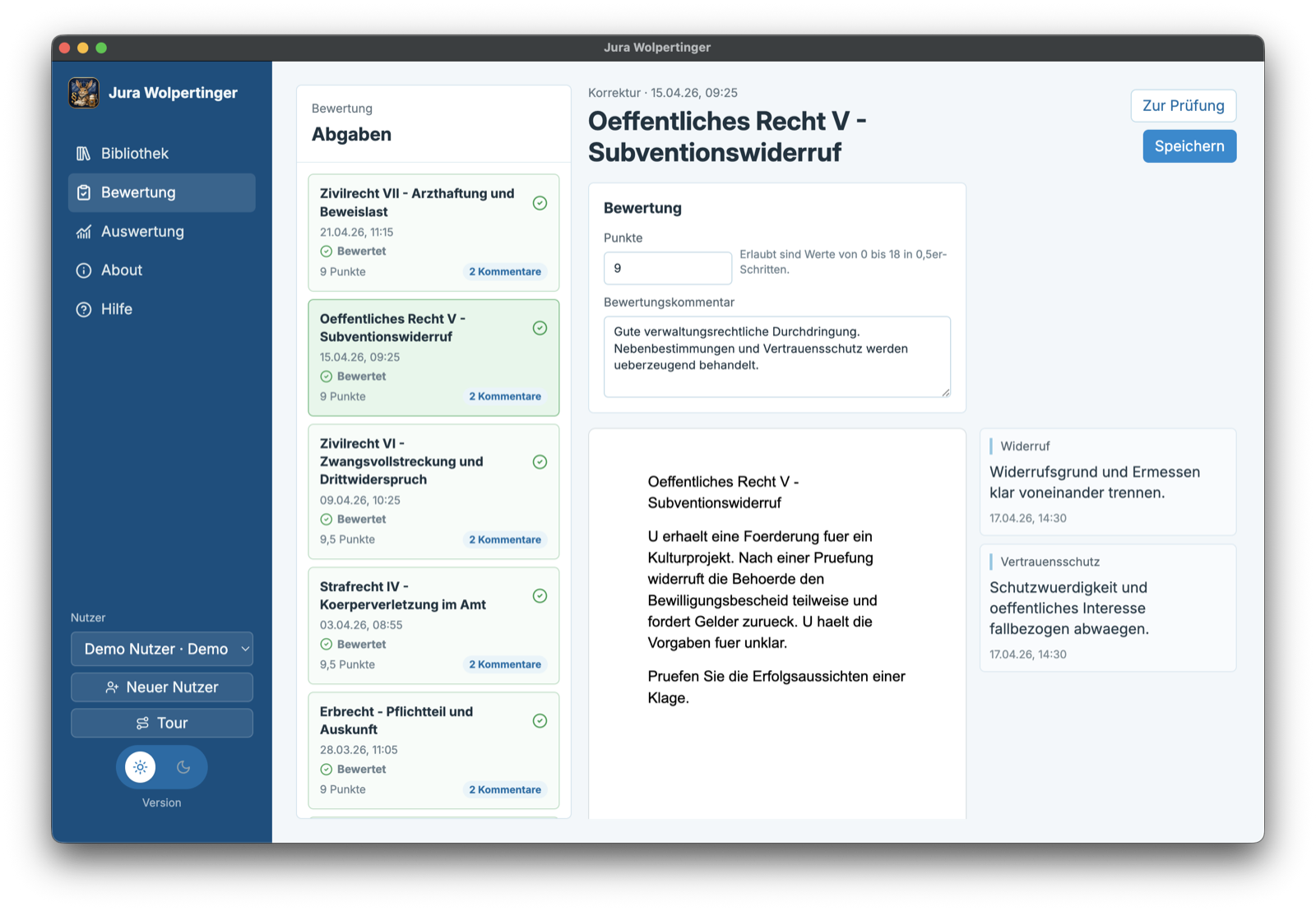The image size is (1316, 911).
Task: Click the About info icon
Action: 84,271
